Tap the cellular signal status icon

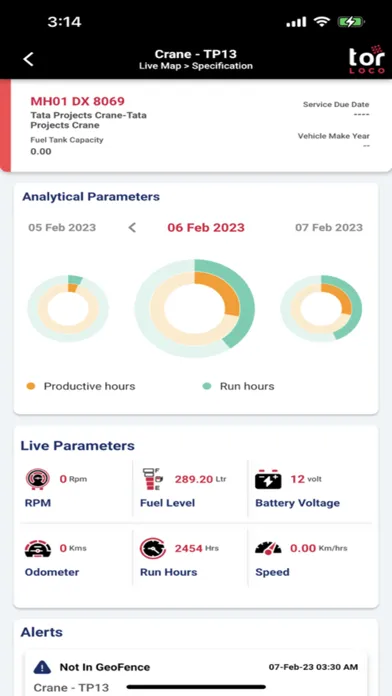(x=296, y=22)
